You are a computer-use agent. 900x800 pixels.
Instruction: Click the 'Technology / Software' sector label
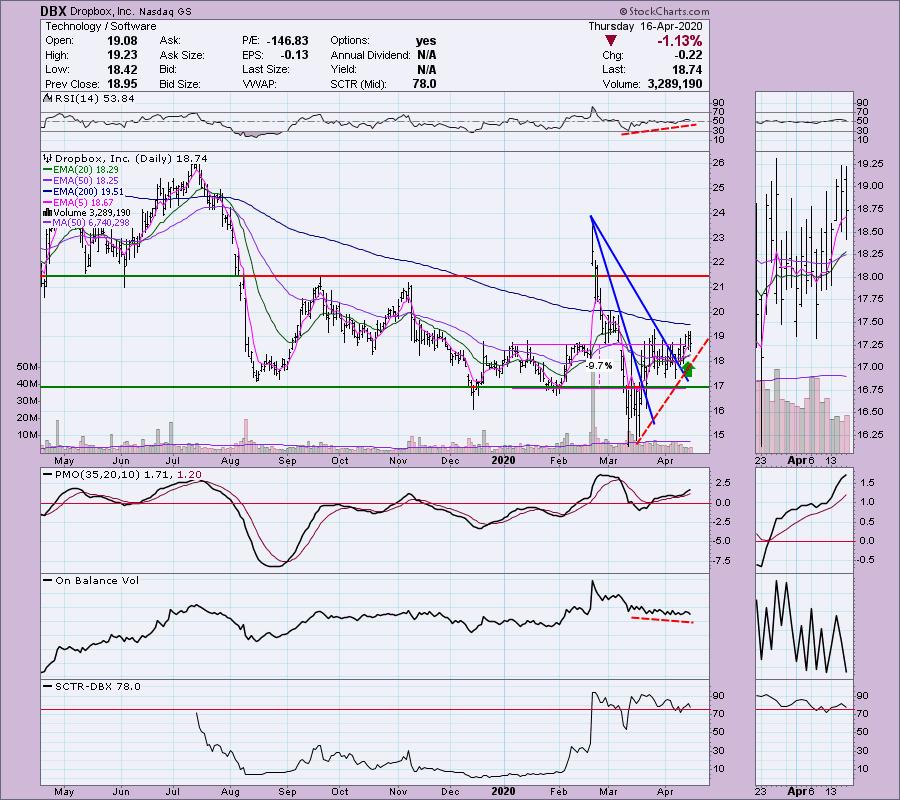pyautogui.click(x=100, y=26)
